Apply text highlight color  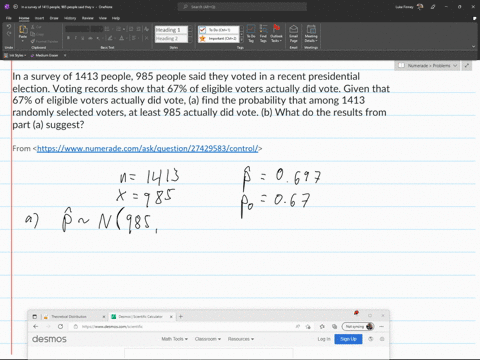point(111,38)
